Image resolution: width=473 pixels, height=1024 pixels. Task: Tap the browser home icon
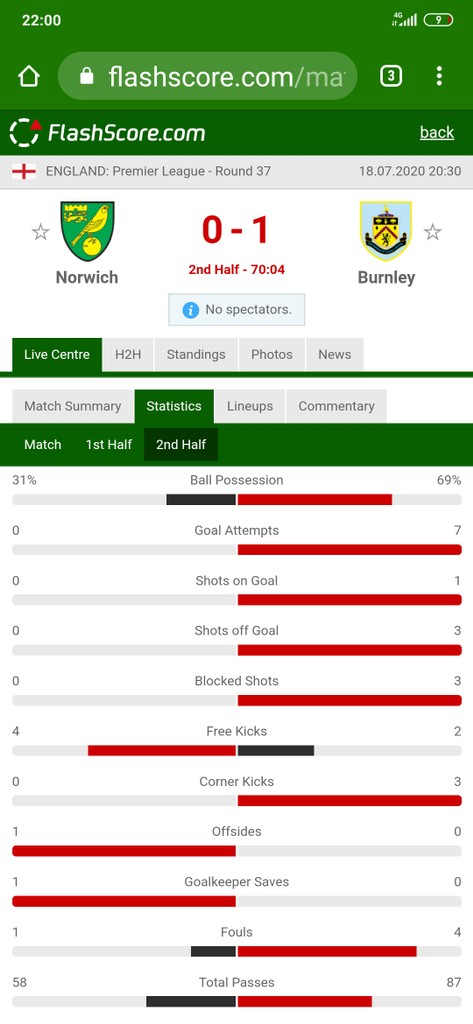point(29,76)
